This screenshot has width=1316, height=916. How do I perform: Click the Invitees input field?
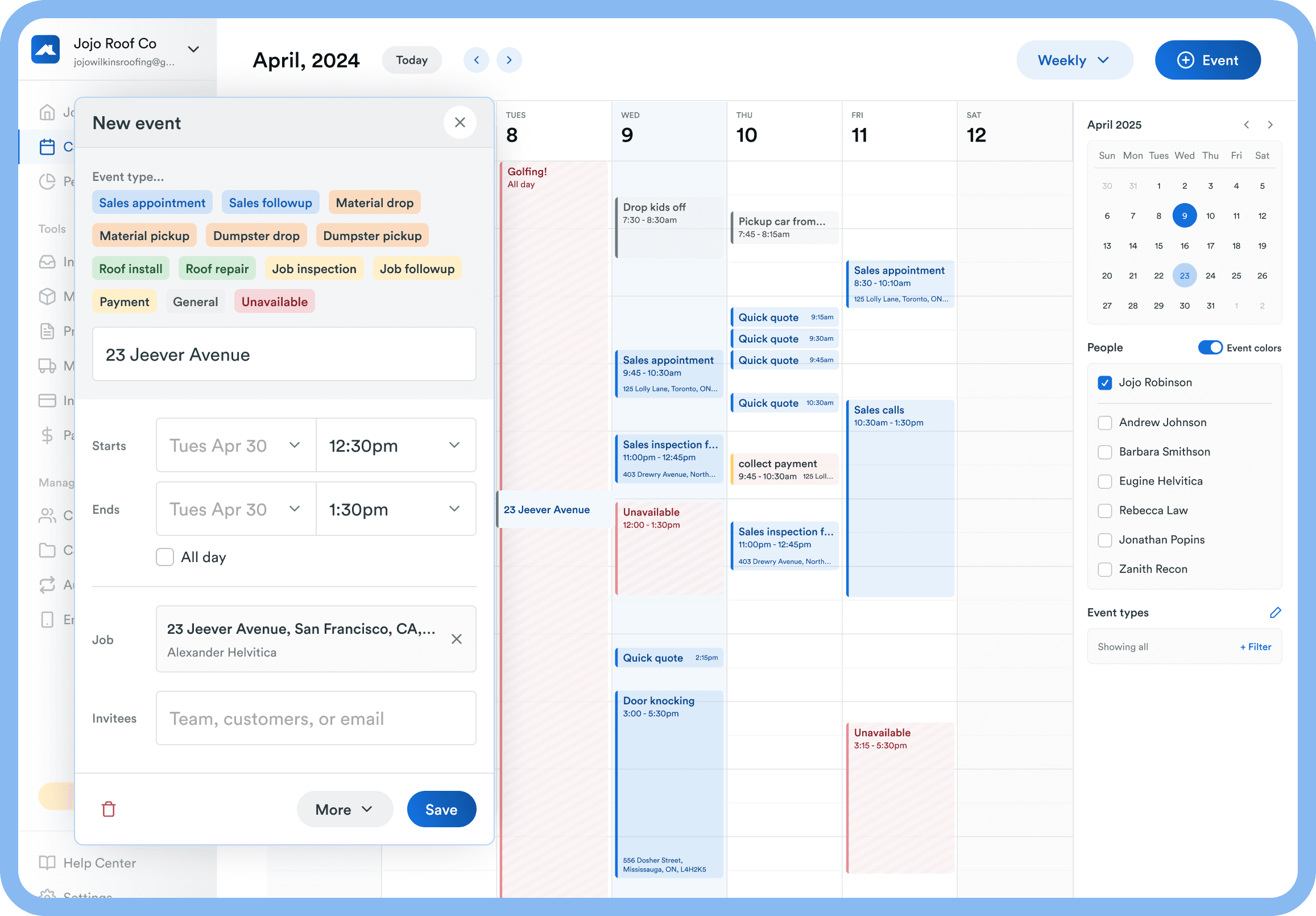[x=316, y=718]
